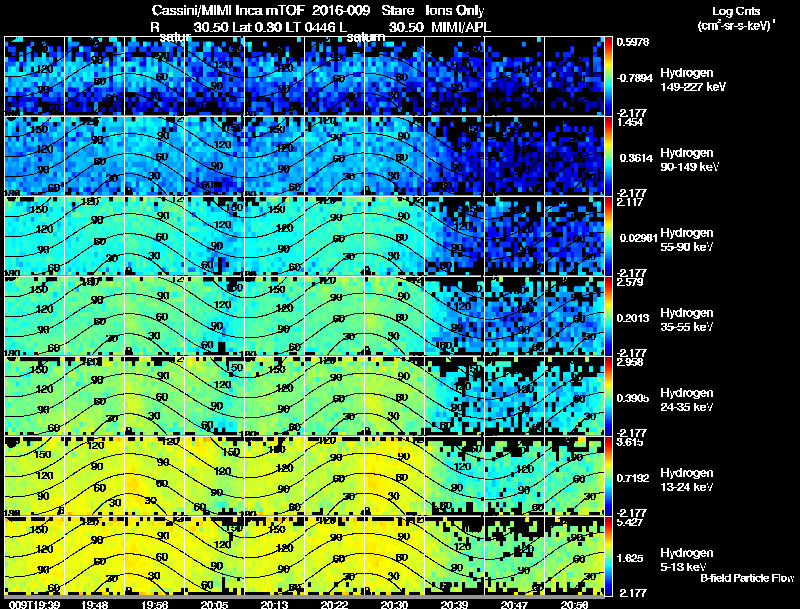Click the time axis label '20:22'
Image resolution: width=800 pixels, height=609 pixels.
(334, 604)
